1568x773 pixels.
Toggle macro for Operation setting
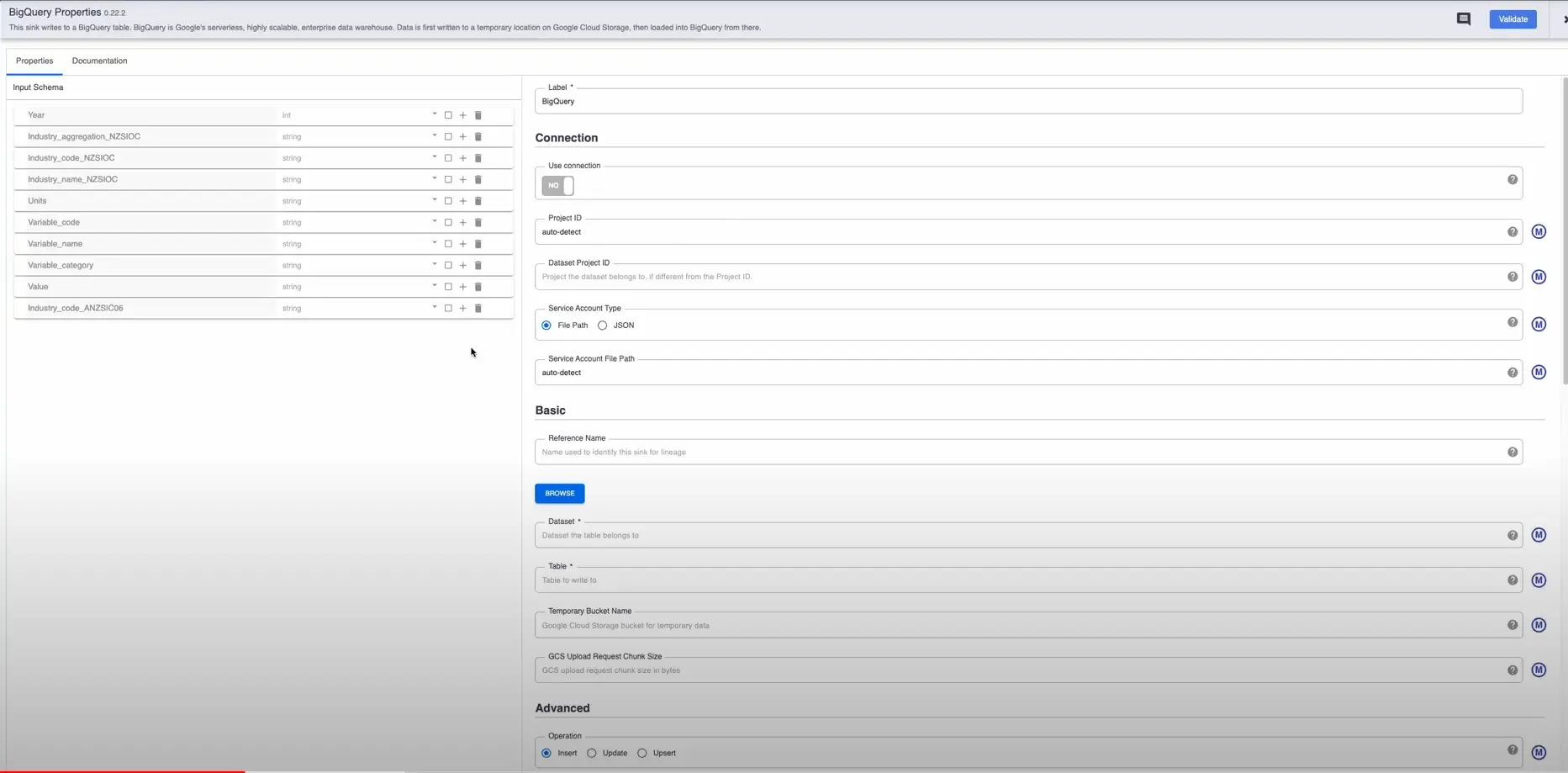click(1539, 753)
